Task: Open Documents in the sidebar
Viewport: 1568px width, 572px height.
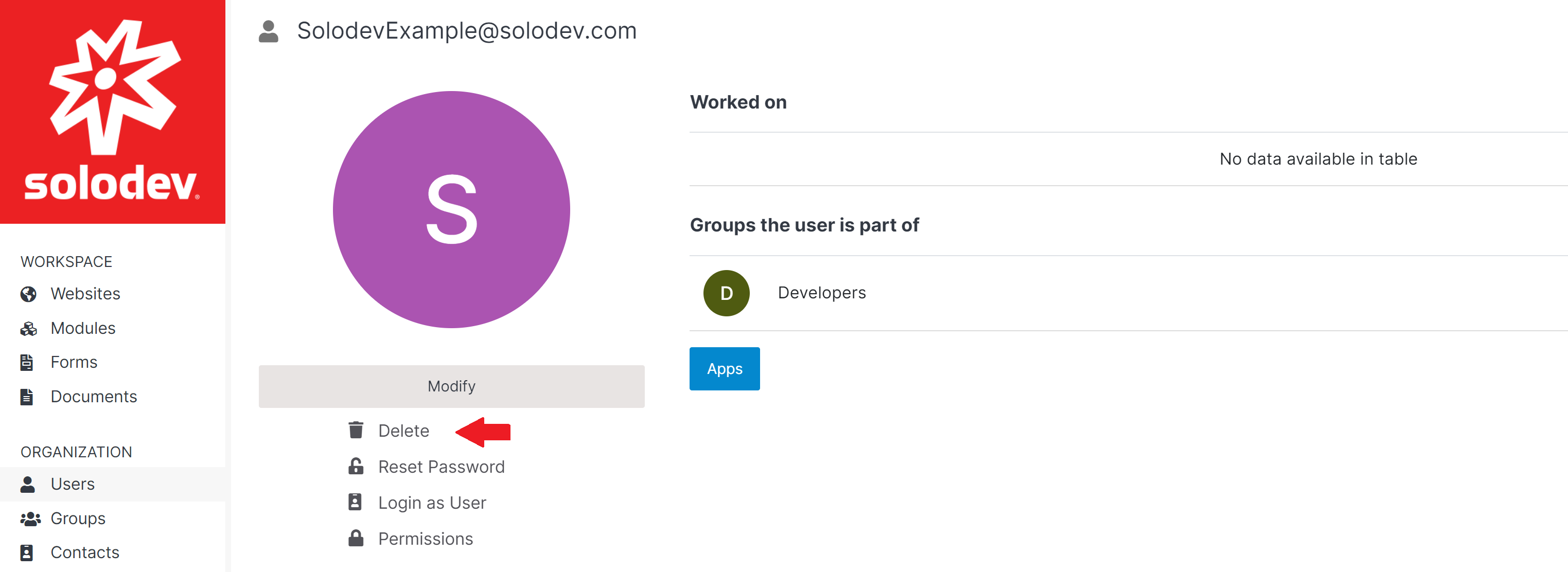Action: [94, 397]
